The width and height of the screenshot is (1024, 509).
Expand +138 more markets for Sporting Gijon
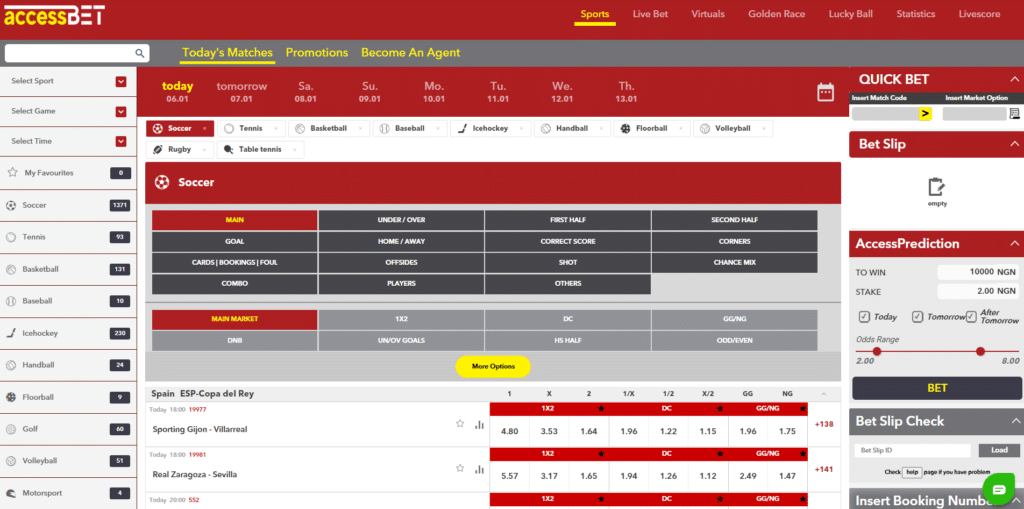(824, 424)
